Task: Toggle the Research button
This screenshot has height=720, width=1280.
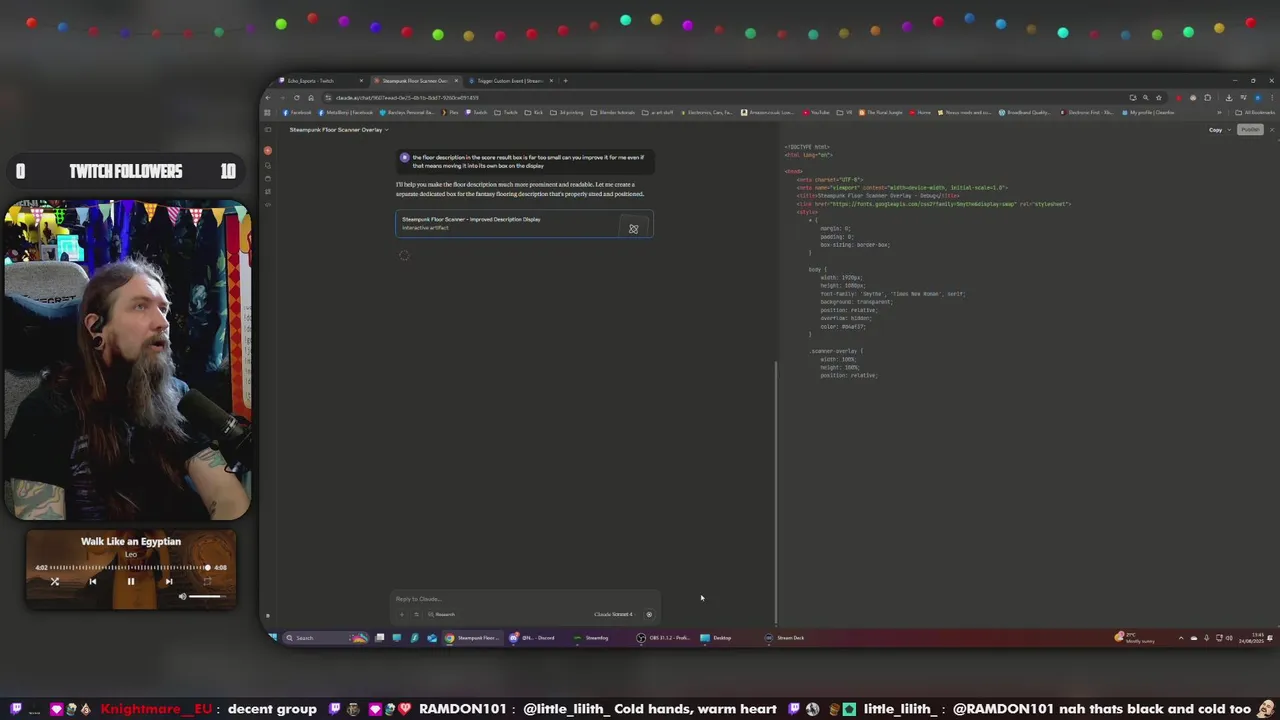Action: [x=441, y=614]
